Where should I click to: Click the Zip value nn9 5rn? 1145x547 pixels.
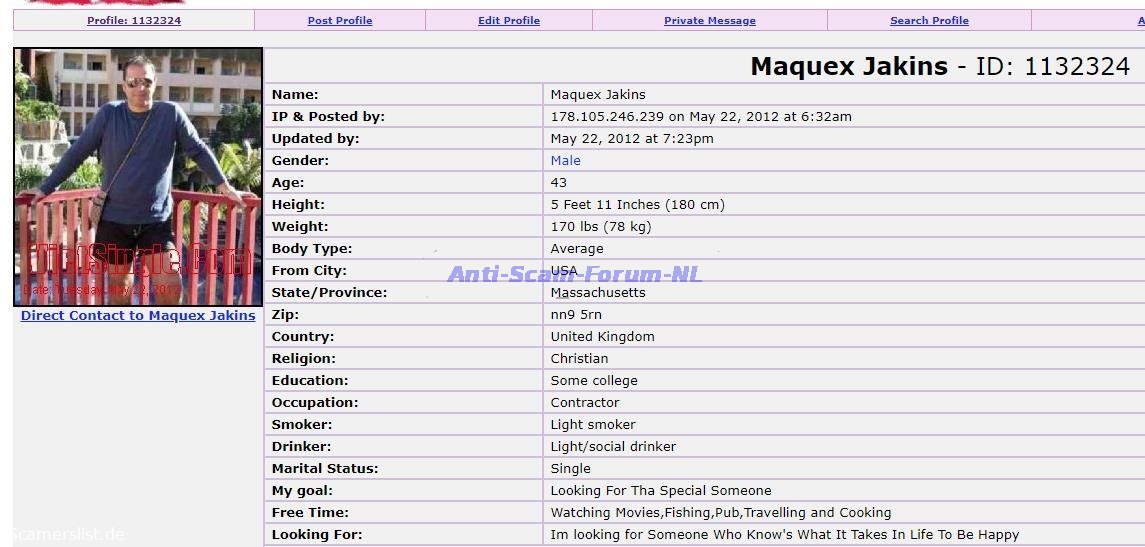click(x=576, y=315)
